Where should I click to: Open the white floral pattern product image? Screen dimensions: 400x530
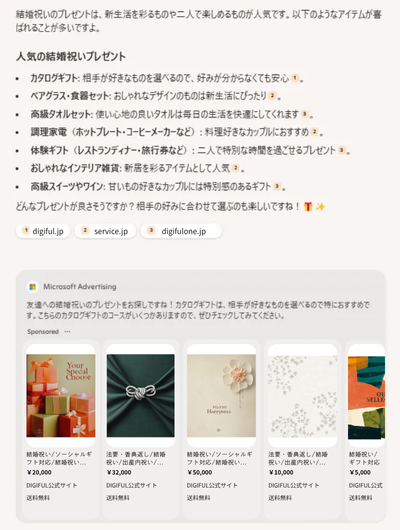303,395
